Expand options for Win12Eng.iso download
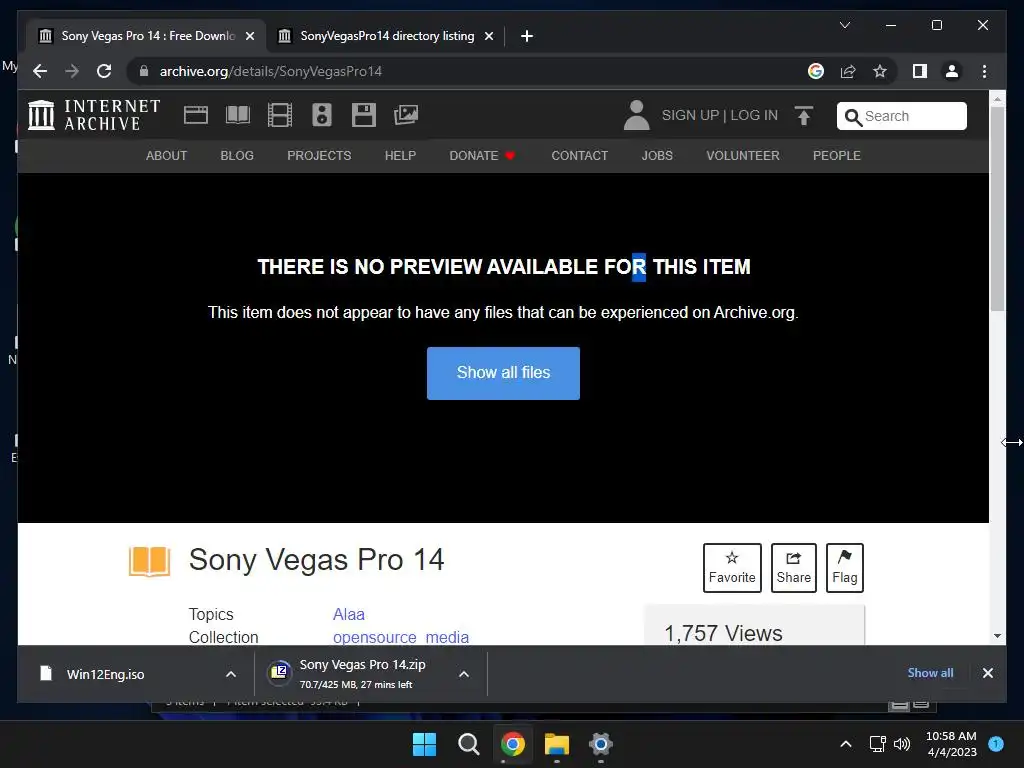 (x=231, y=674)
